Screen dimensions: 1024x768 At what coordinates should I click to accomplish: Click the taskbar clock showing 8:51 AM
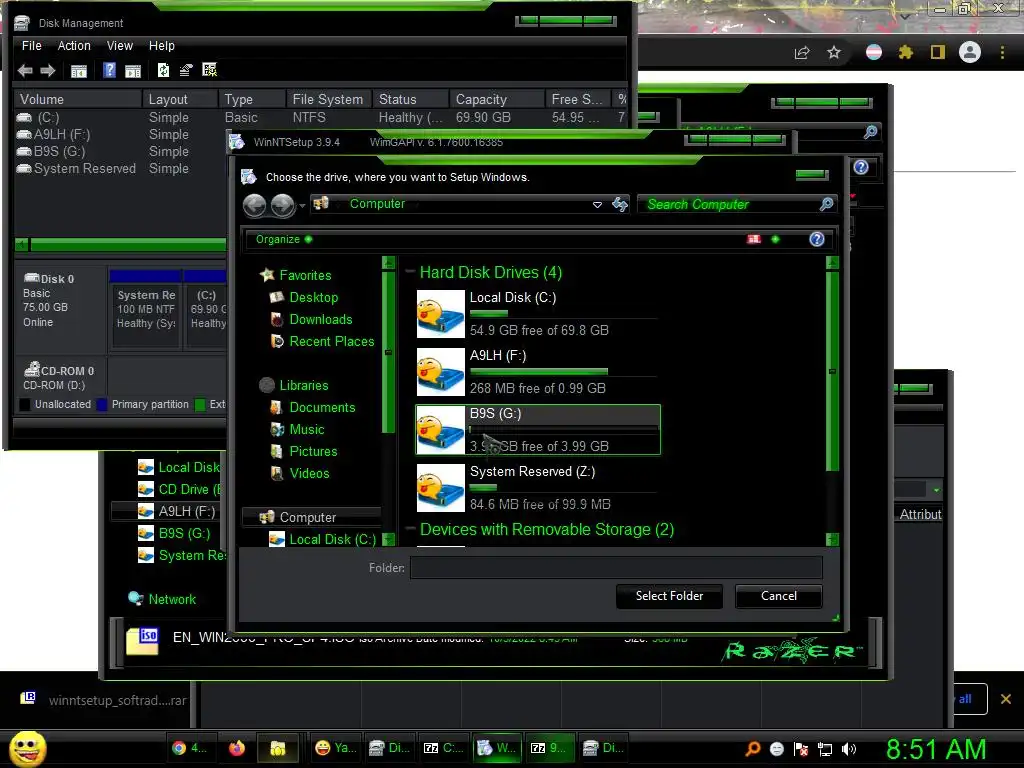pos(936,749)
